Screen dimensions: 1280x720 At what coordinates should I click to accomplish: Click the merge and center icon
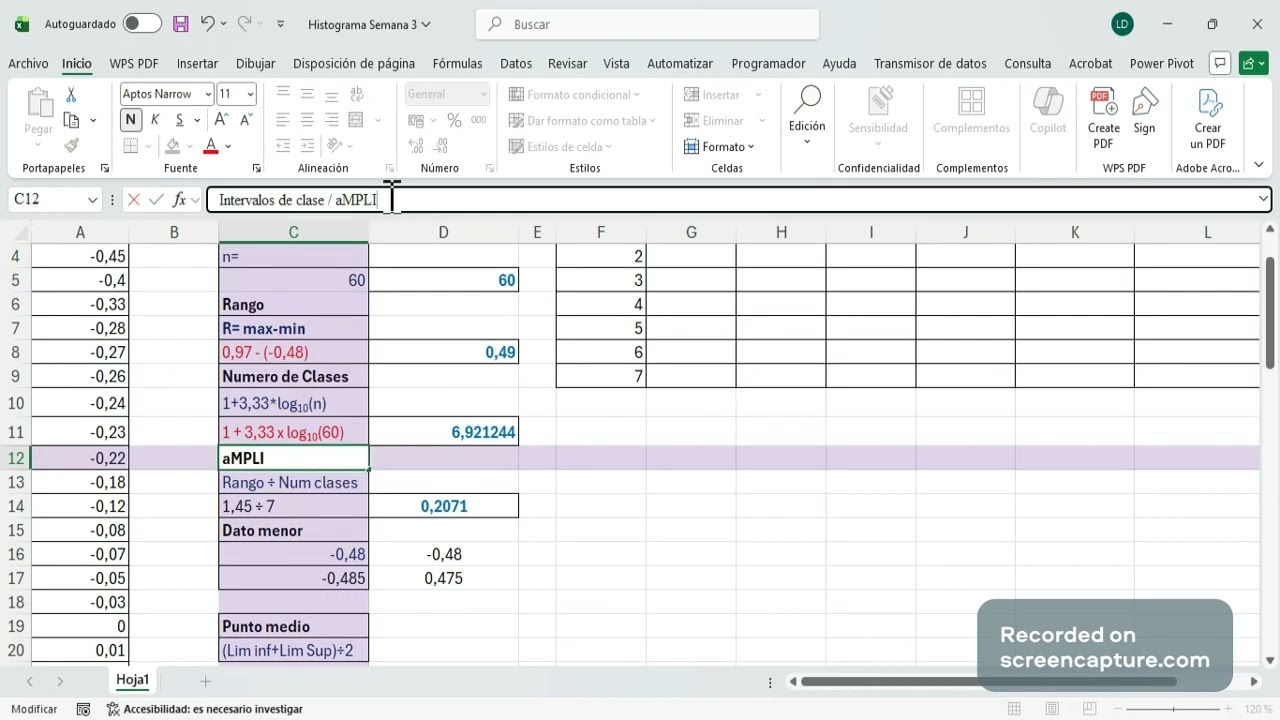356,120
